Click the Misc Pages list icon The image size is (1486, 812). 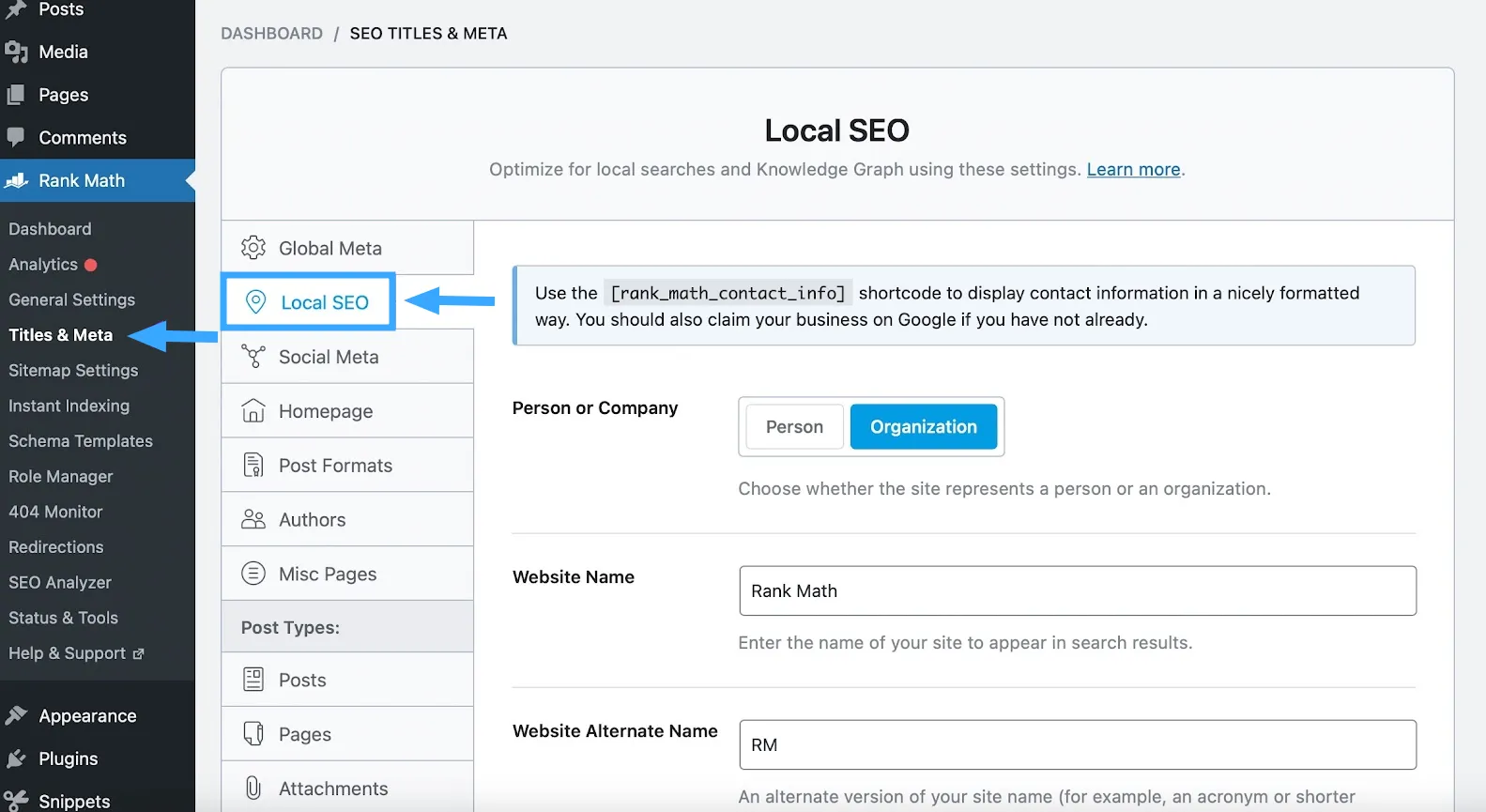click(x=253, y=573)
